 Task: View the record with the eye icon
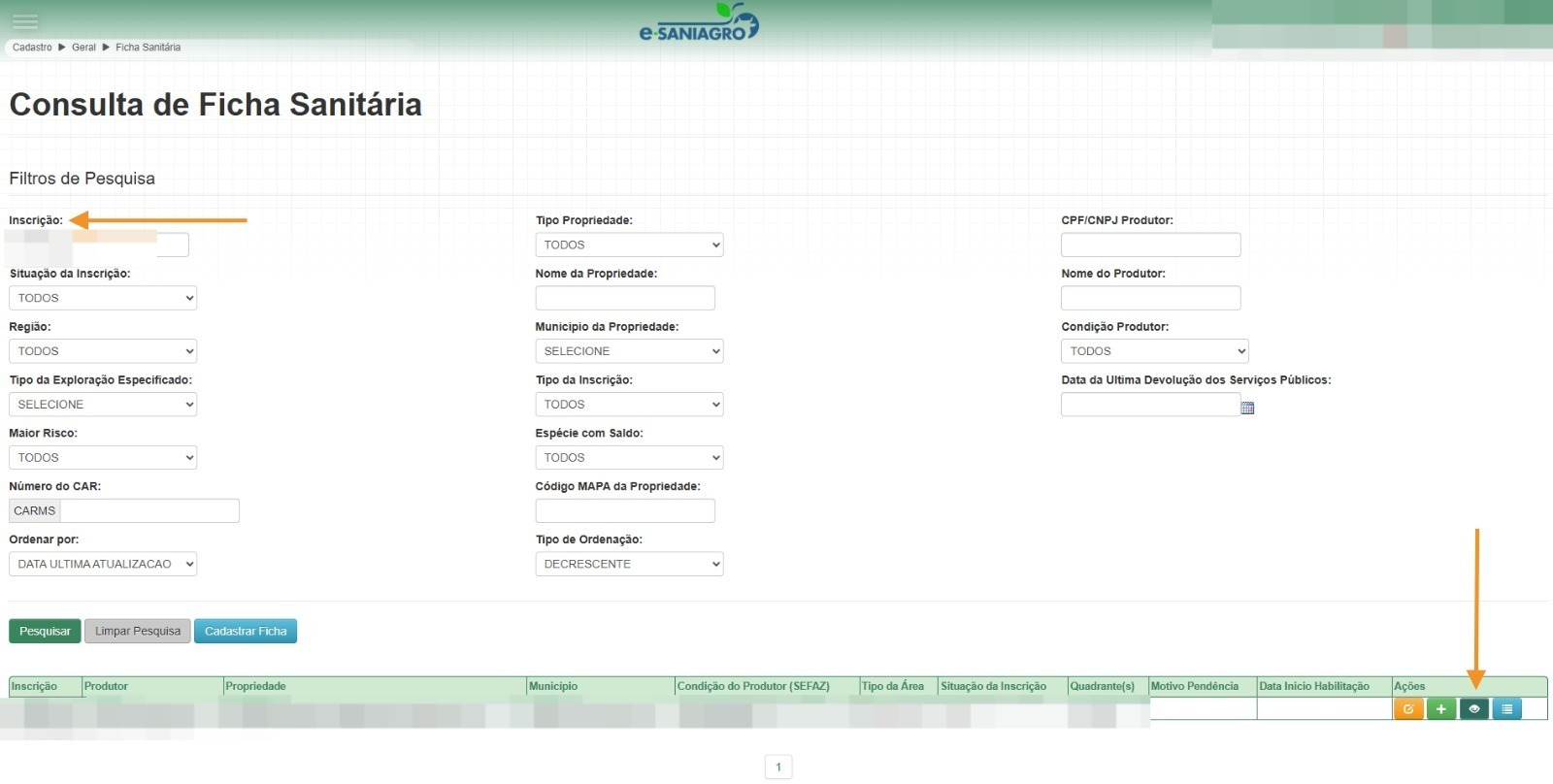1473,709
